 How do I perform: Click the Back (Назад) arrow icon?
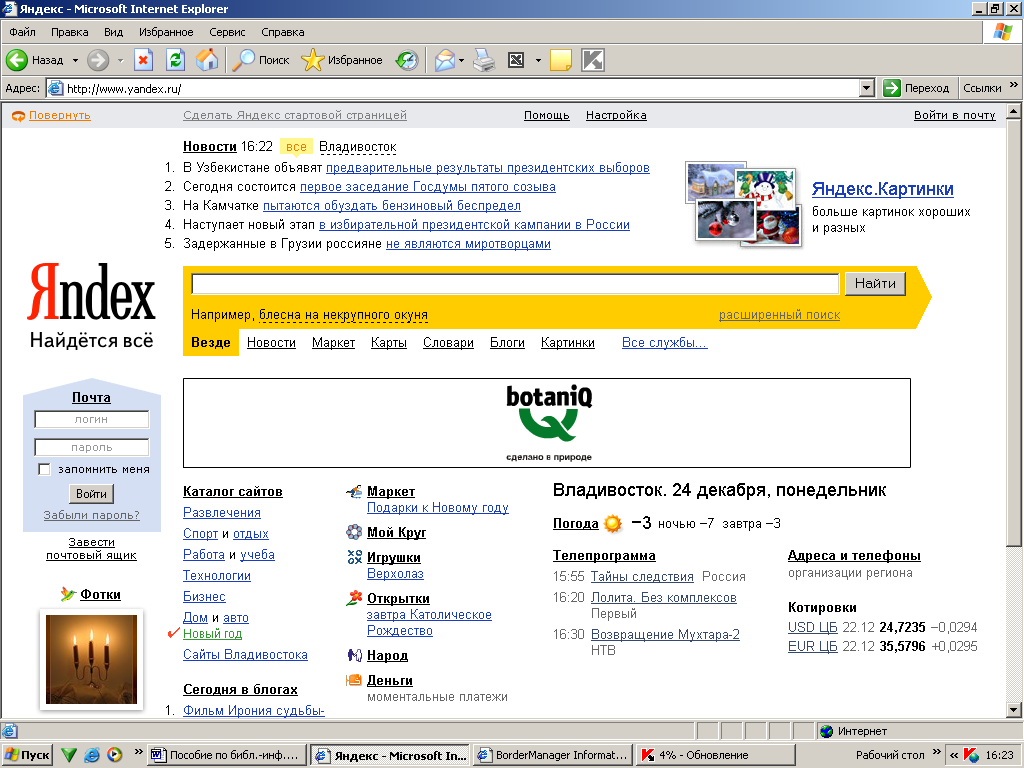[x=16, y=60]
